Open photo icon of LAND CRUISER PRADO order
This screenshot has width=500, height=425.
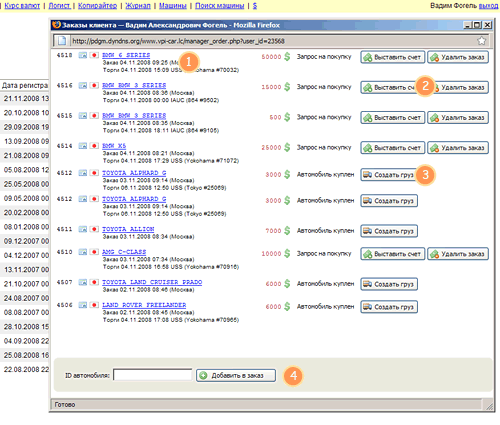tap(83, 282)
